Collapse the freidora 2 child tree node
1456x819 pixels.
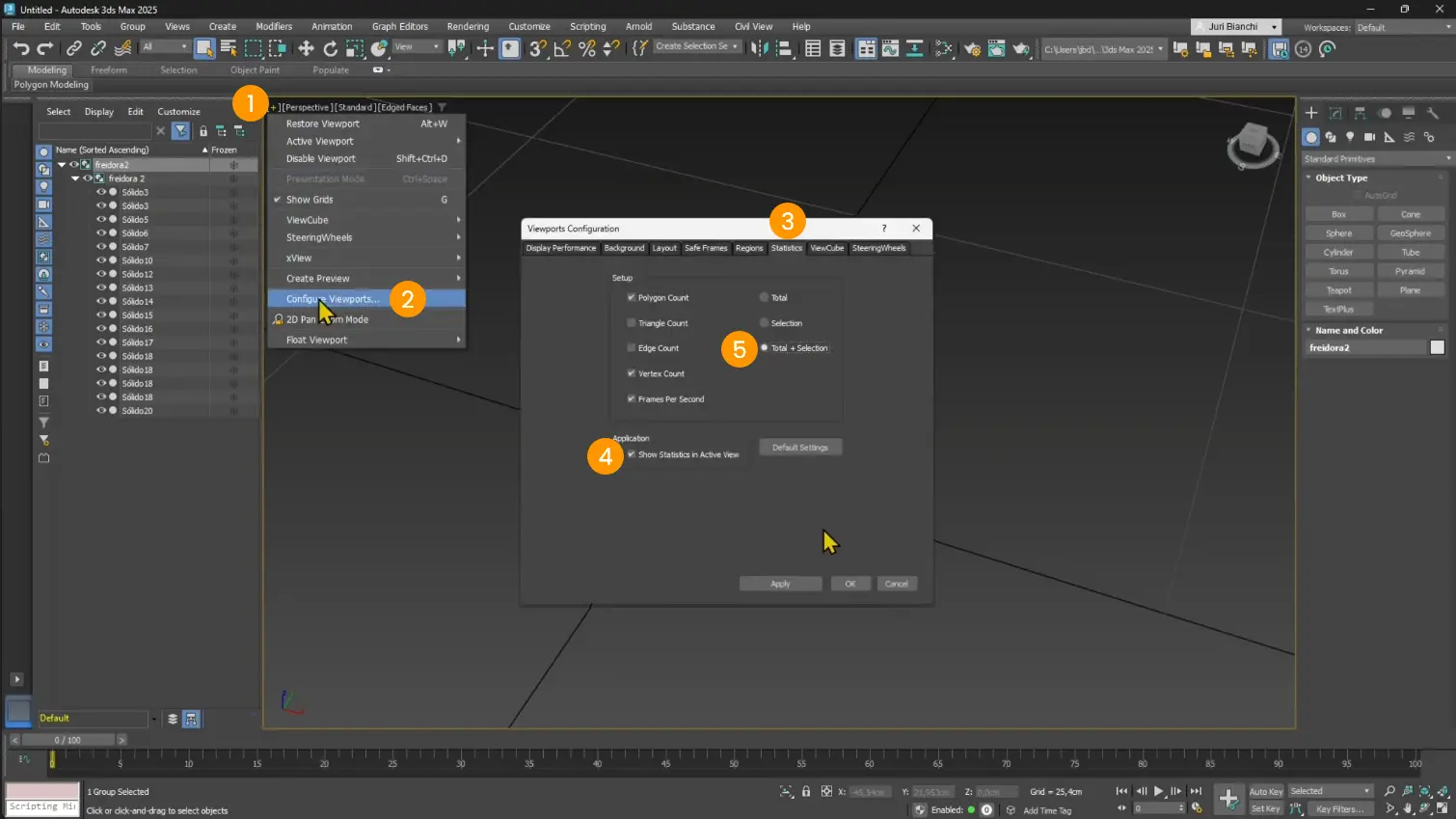pyautogui.click(x=75, y=178)
